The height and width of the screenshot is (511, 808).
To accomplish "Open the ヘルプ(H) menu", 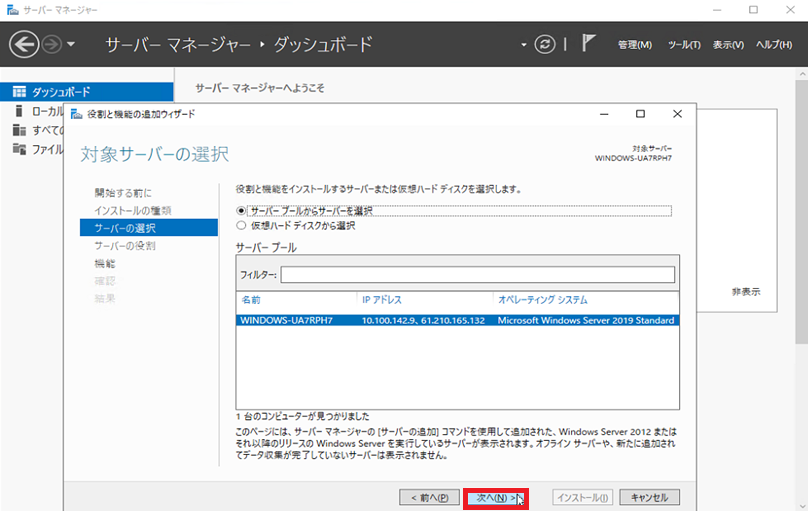I will coord(774,45).
